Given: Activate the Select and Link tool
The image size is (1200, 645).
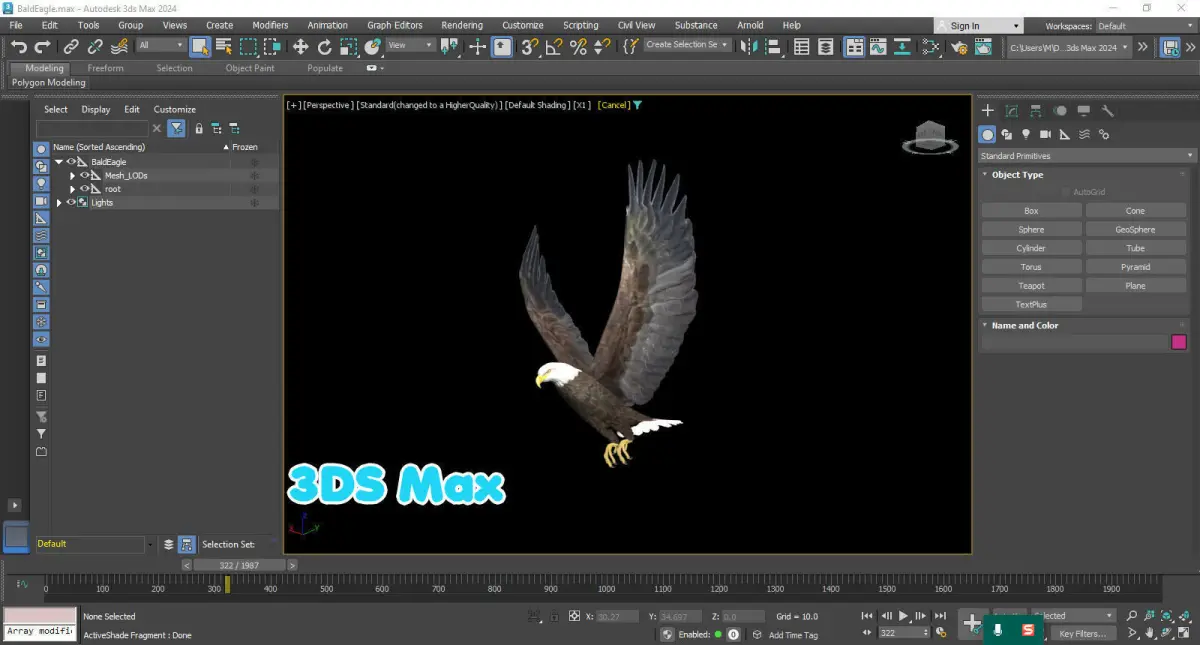Looking at the screenshot, I should (71, 46).
